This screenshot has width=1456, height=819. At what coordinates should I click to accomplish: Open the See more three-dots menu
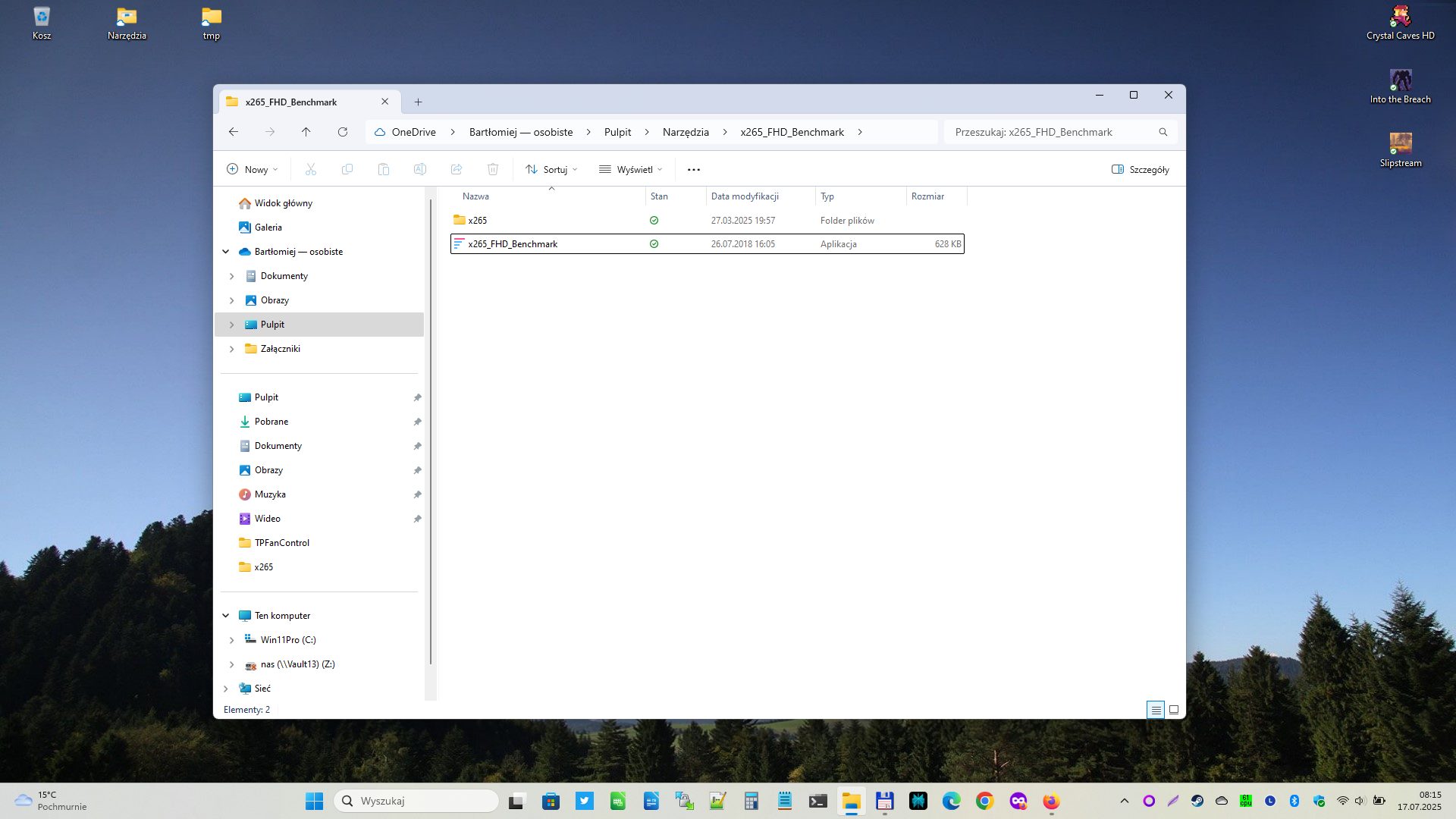click(693, 170)
